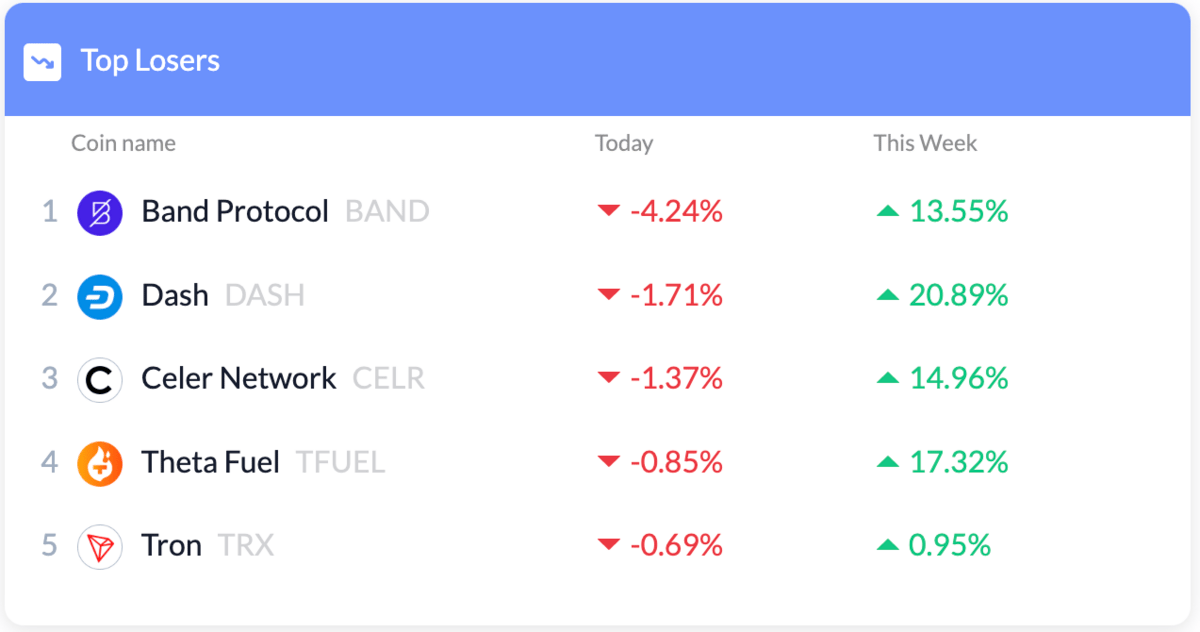The height and width of the screenshot is (632, 1200).
Task: Click the Tron coin logo
Action: (x=100, y=547)
